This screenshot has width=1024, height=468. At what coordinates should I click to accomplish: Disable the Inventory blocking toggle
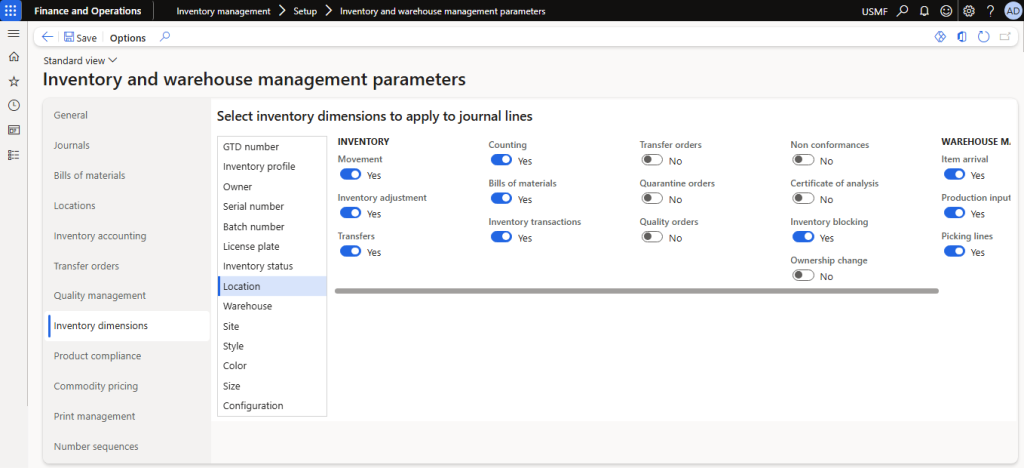click(803, 237)
